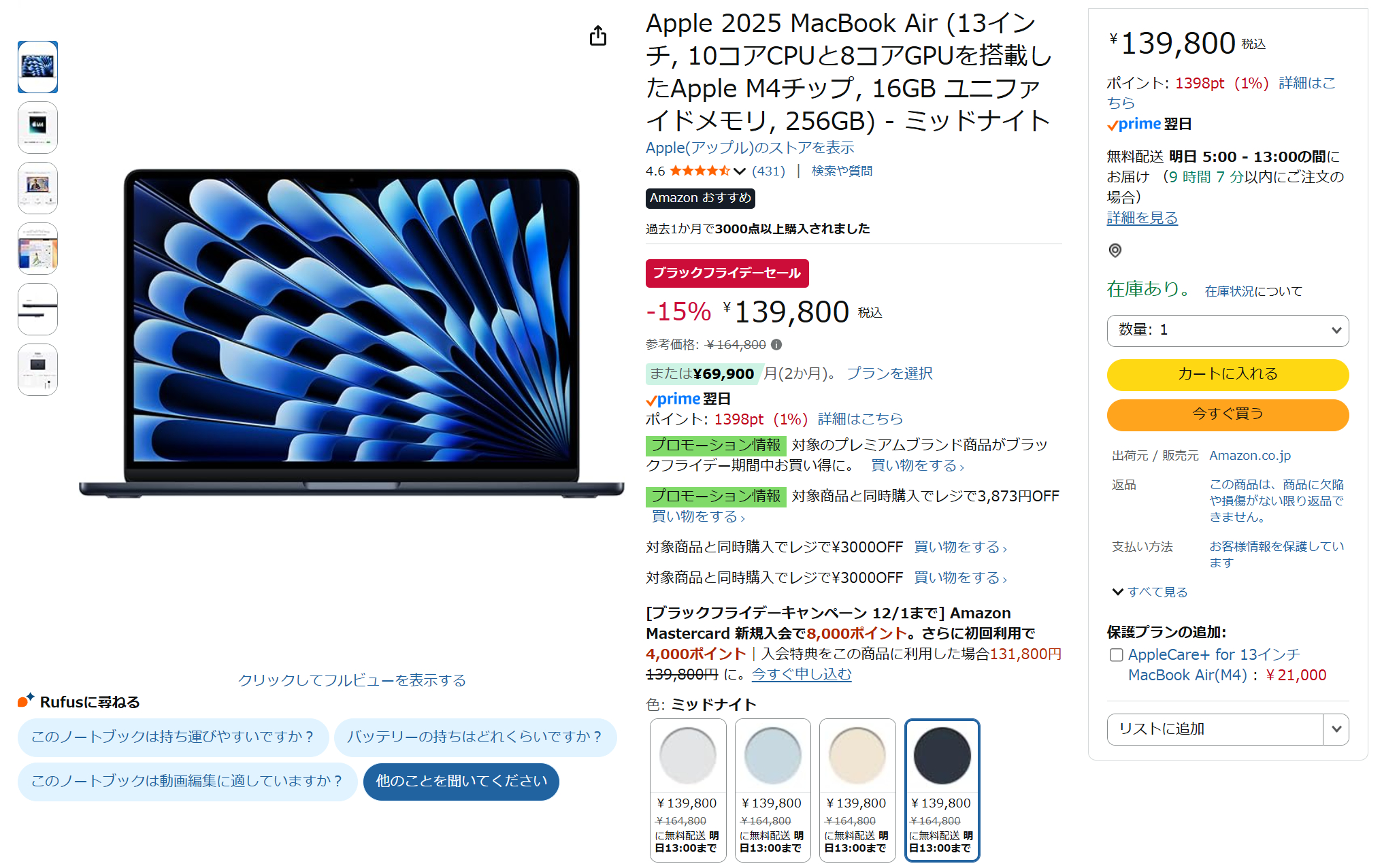This screenshot has width=1382, height=868.
Task: Click the 今すぐ買う button
Action: click(x=1228, y=414)
